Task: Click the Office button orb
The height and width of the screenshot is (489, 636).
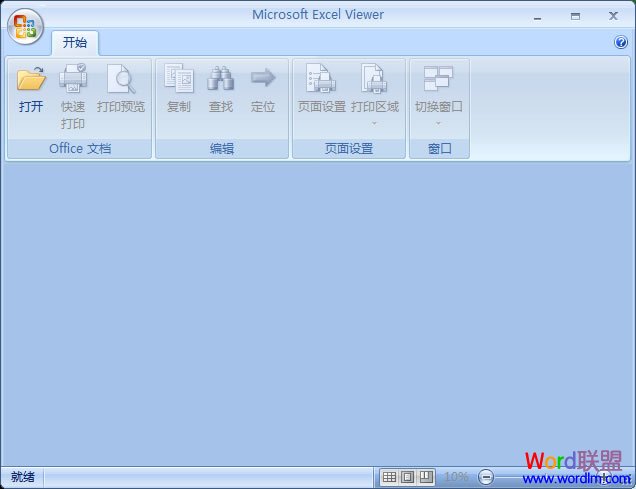Action: [25, 26]
